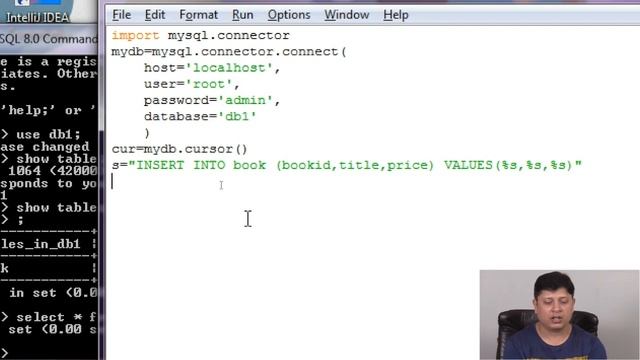Open the Help menu

tap(396, 15)
